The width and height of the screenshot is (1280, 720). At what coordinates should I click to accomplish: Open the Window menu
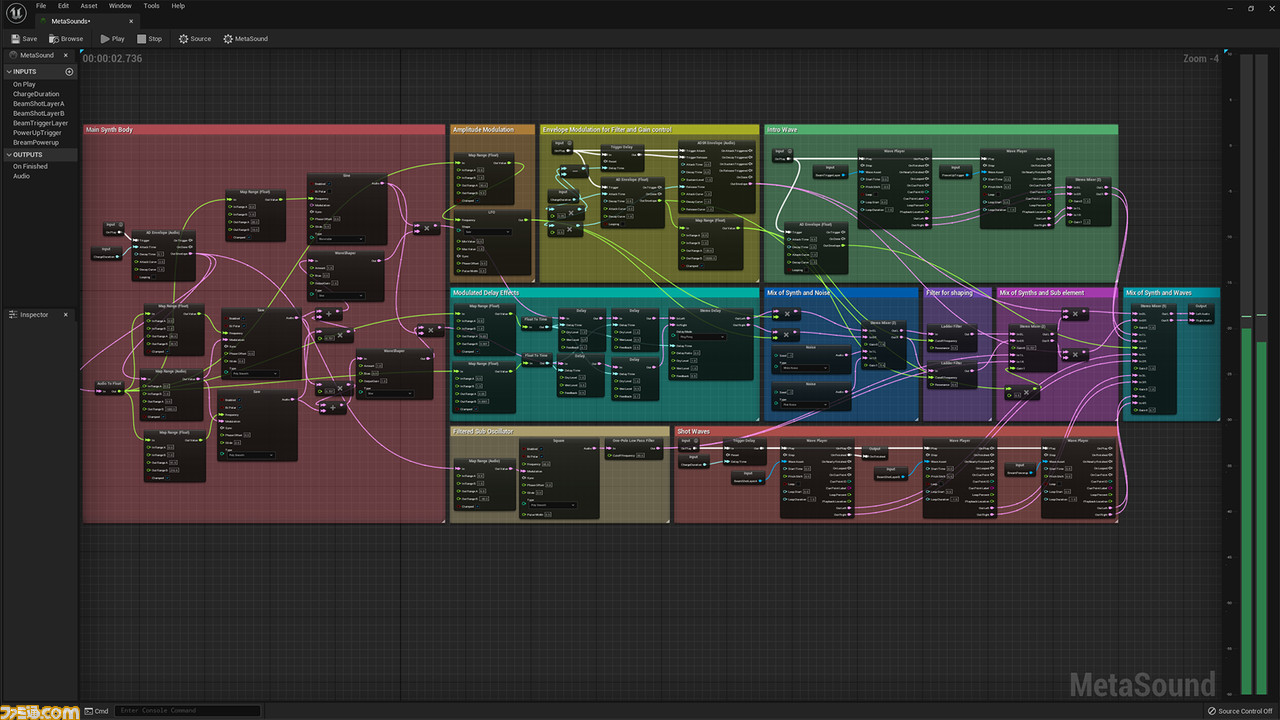tap(120, 6)
